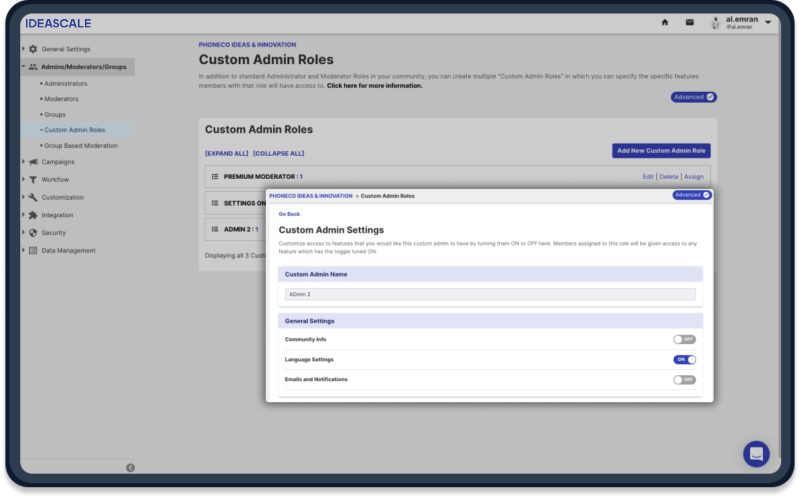This screenshot has width=800, height=498.
Task: Click the 'Custom Admin Settings' heading
Action: (331, 230)
